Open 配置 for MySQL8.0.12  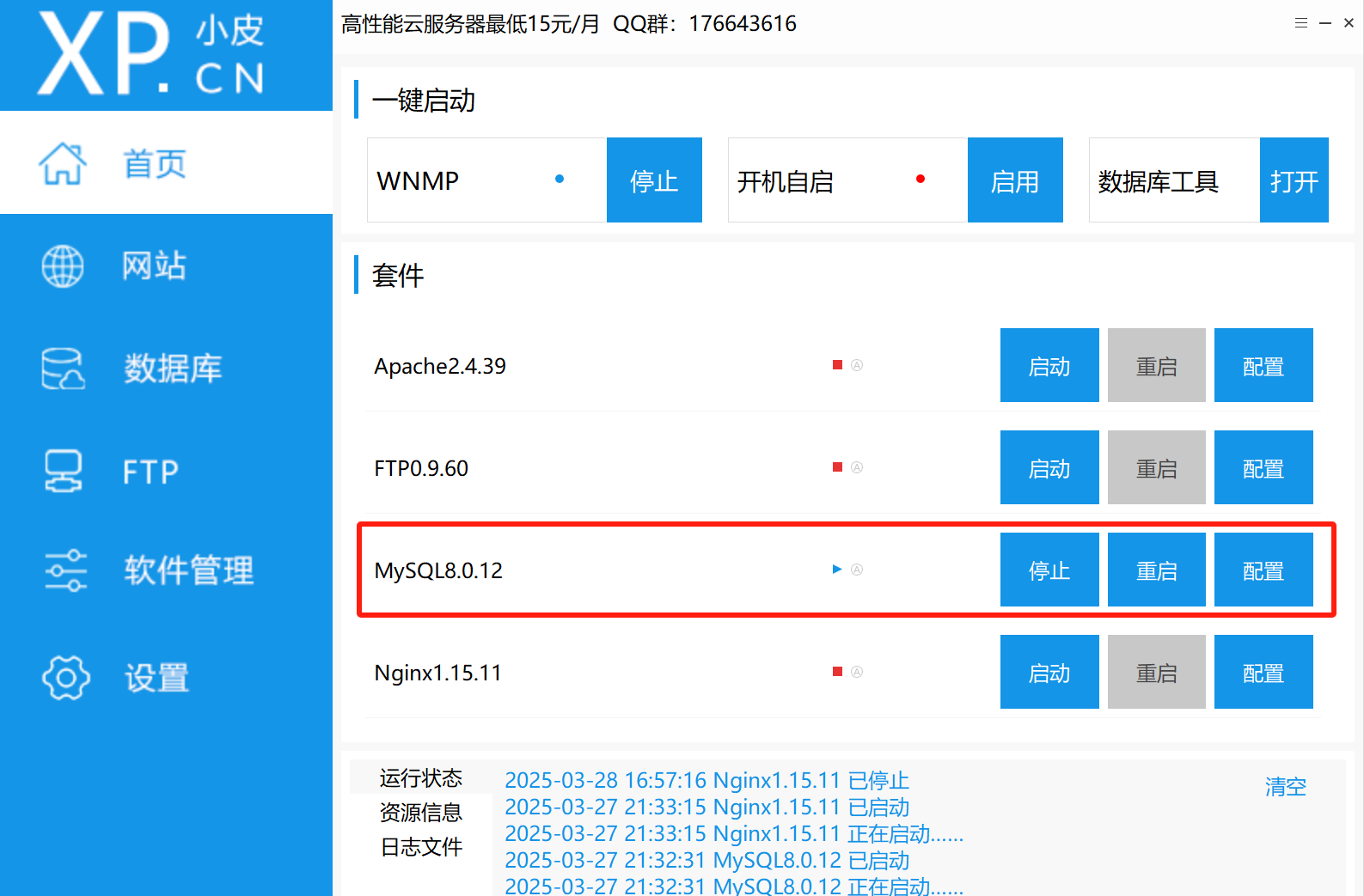tap(1263, 570)
